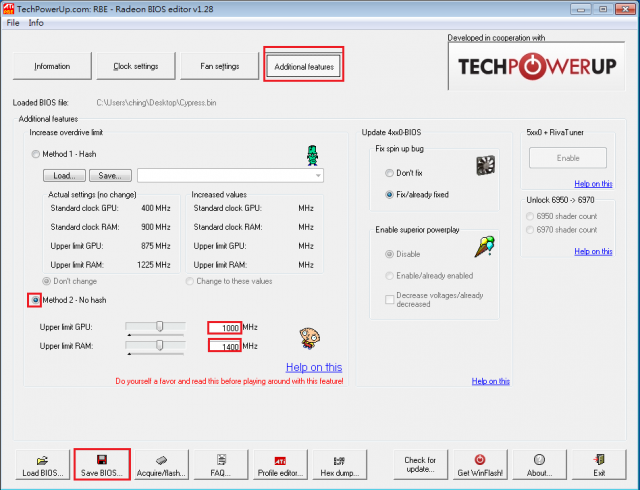The image size is (640, 490).
Task: Click the fan image in Fix spin up bug
Action: [x=486, y=165]
